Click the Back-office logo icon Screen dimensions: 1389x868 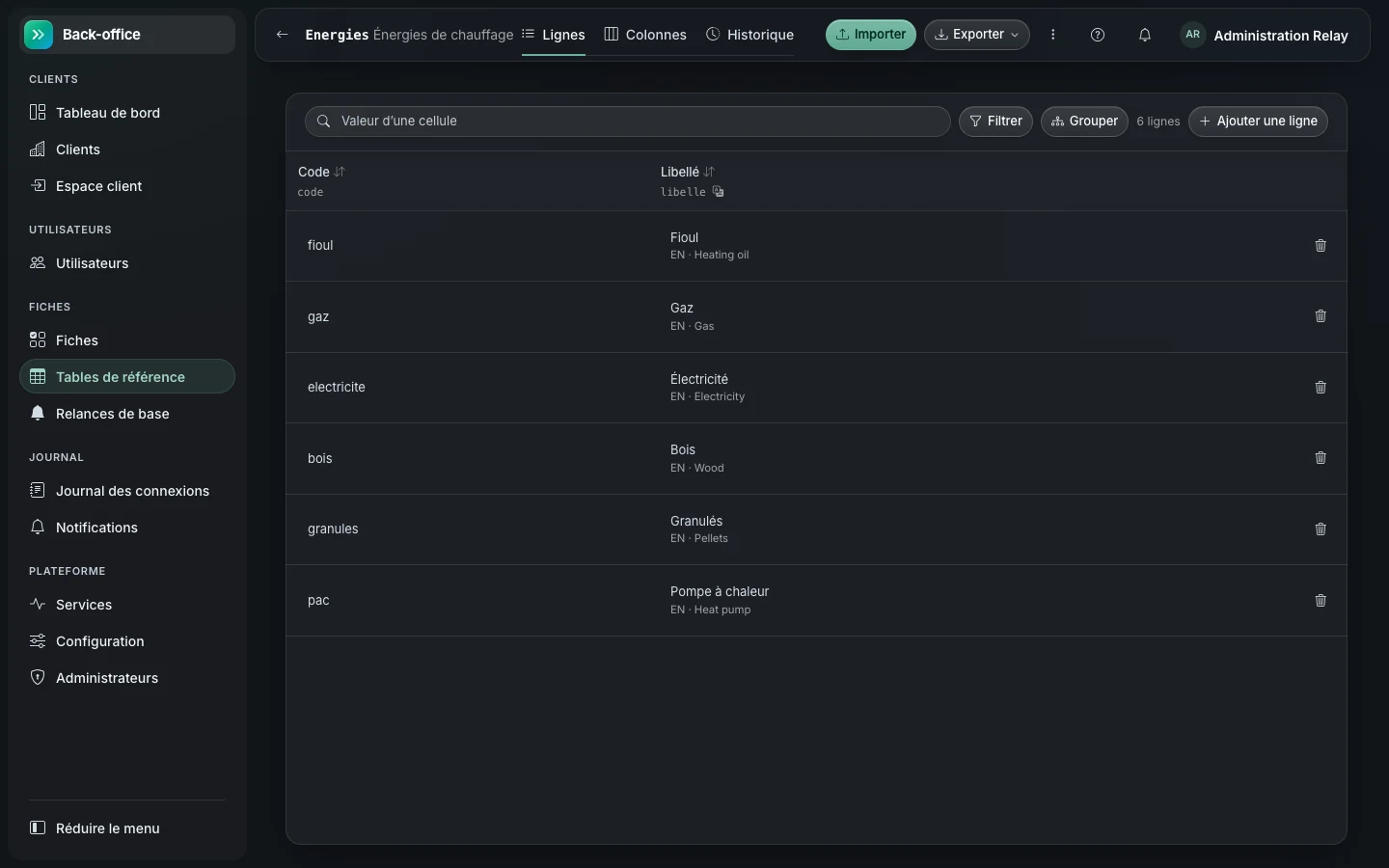click(39, 35)
